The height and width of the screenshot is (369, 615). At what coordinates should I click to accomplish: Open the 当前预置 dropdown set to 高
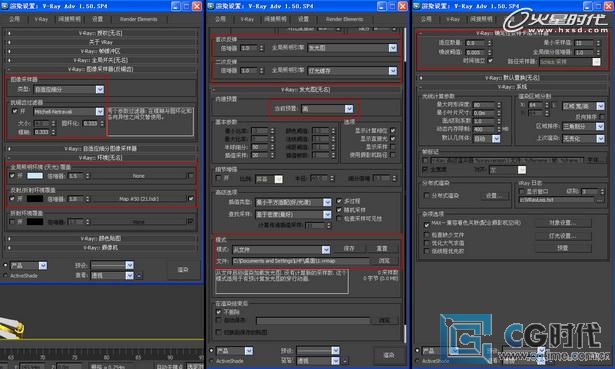click(327, 109)
